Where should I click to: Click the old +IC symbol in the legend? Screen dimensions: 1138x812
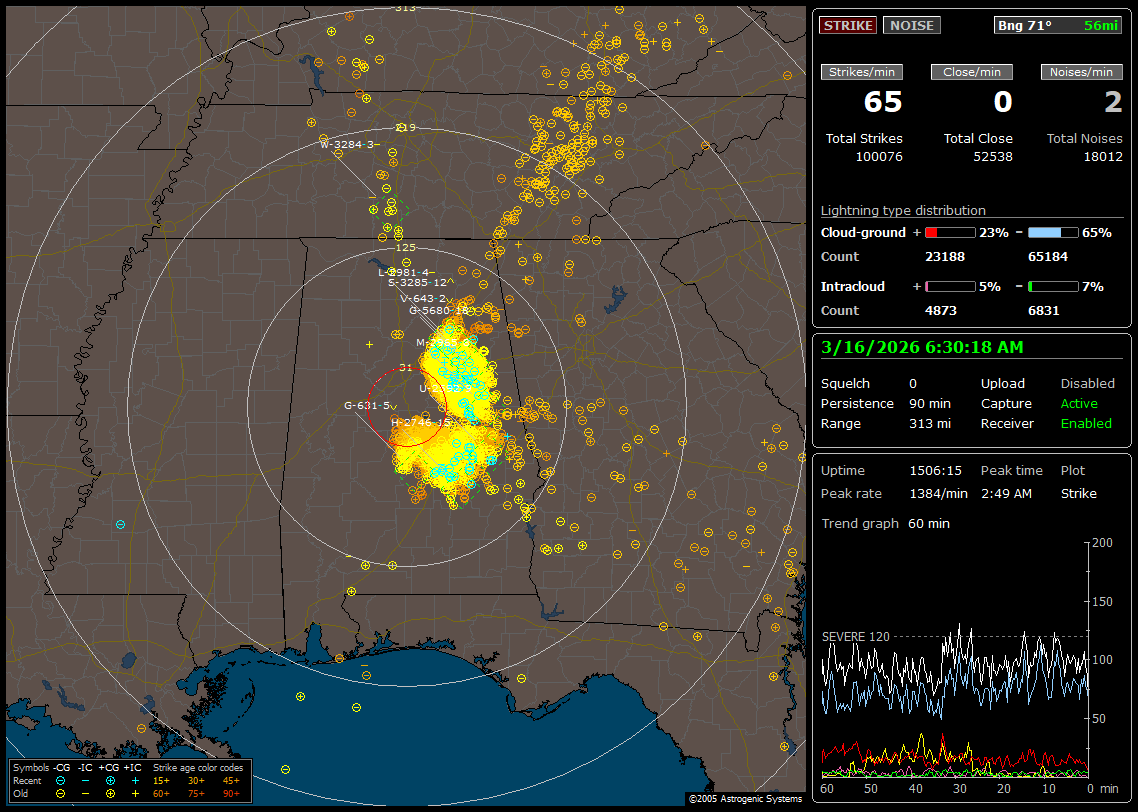coord(134,793)
